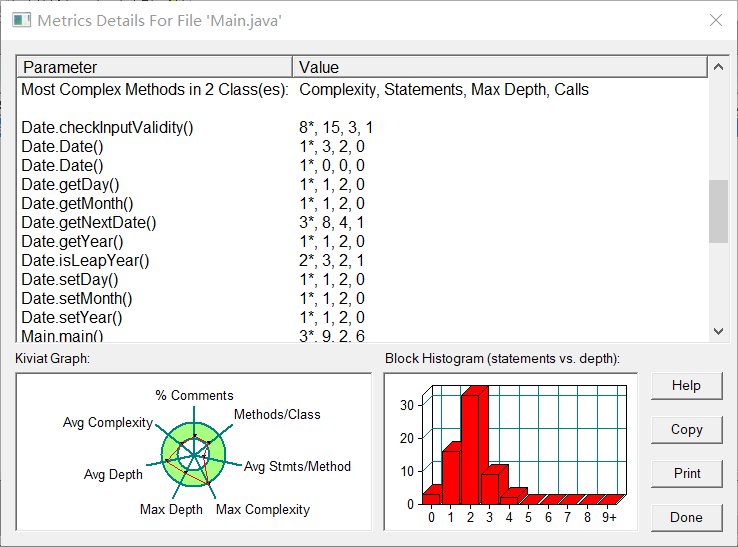
Task: Copy the metrics with Copy button
Action: coord(686,429)
